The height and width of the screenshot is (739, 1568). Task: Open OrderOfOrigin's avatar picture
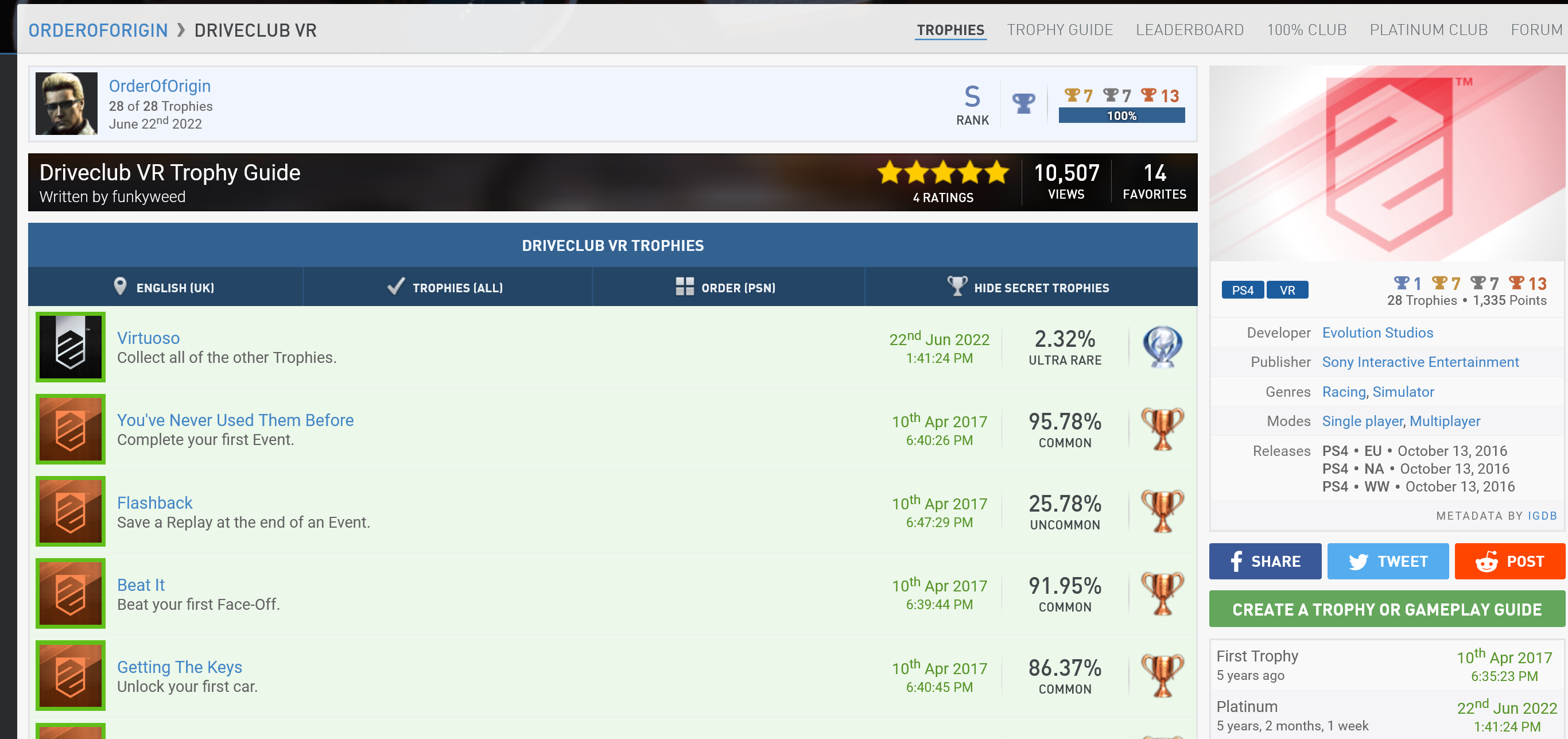tap(67, 103)
